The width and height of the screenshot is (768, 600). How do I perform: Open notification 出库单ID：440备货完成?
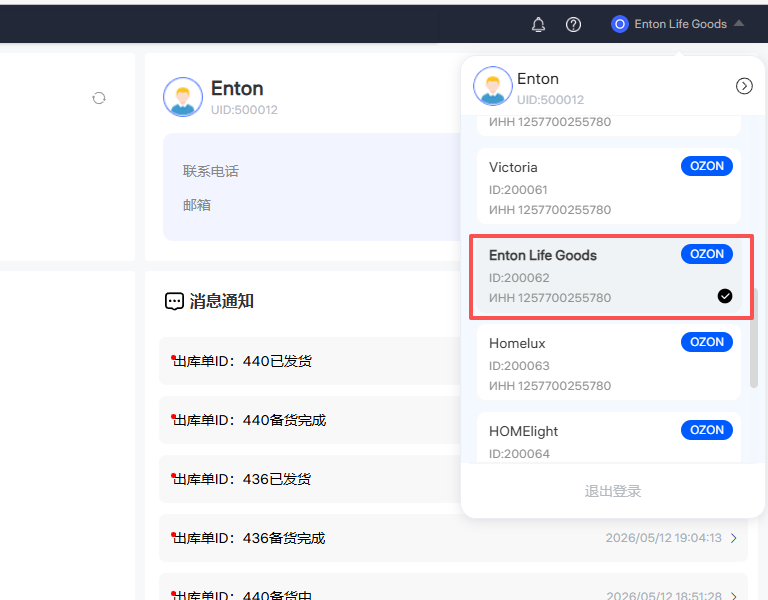(310, 420)
